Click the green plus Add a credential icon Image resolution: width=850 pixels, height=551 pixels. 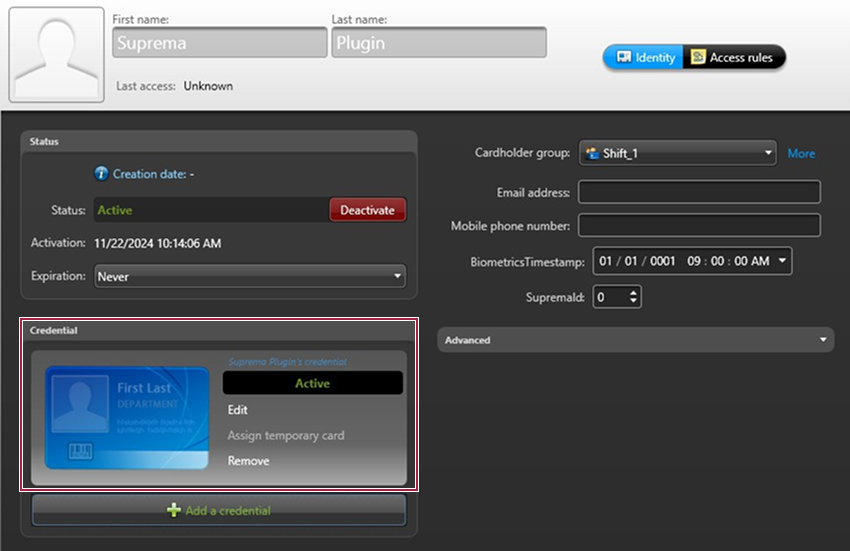click(x=174, y=510)
